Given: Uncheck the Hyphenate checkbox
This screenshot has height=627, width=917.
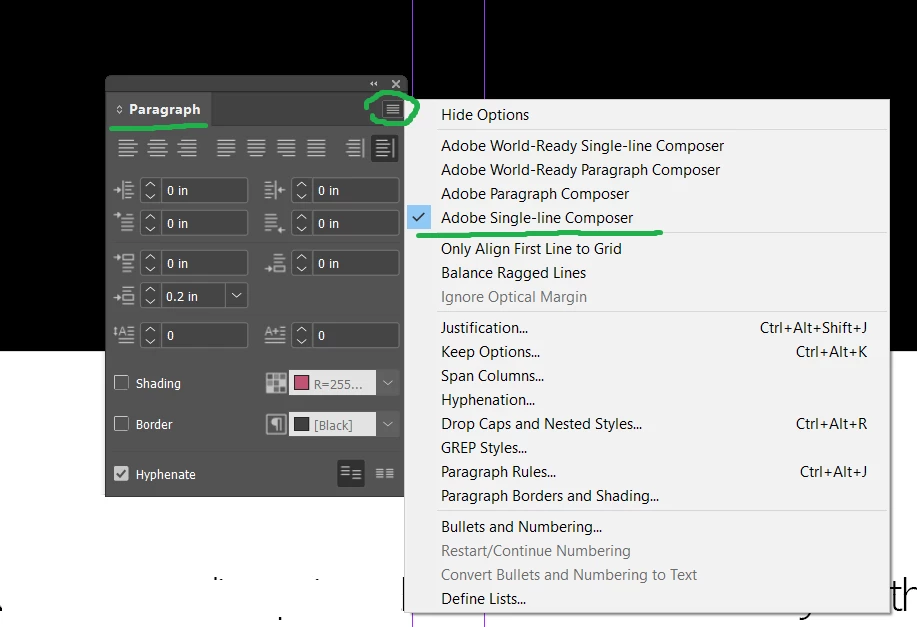Looking at the screenshot, I should coord(121,473).
